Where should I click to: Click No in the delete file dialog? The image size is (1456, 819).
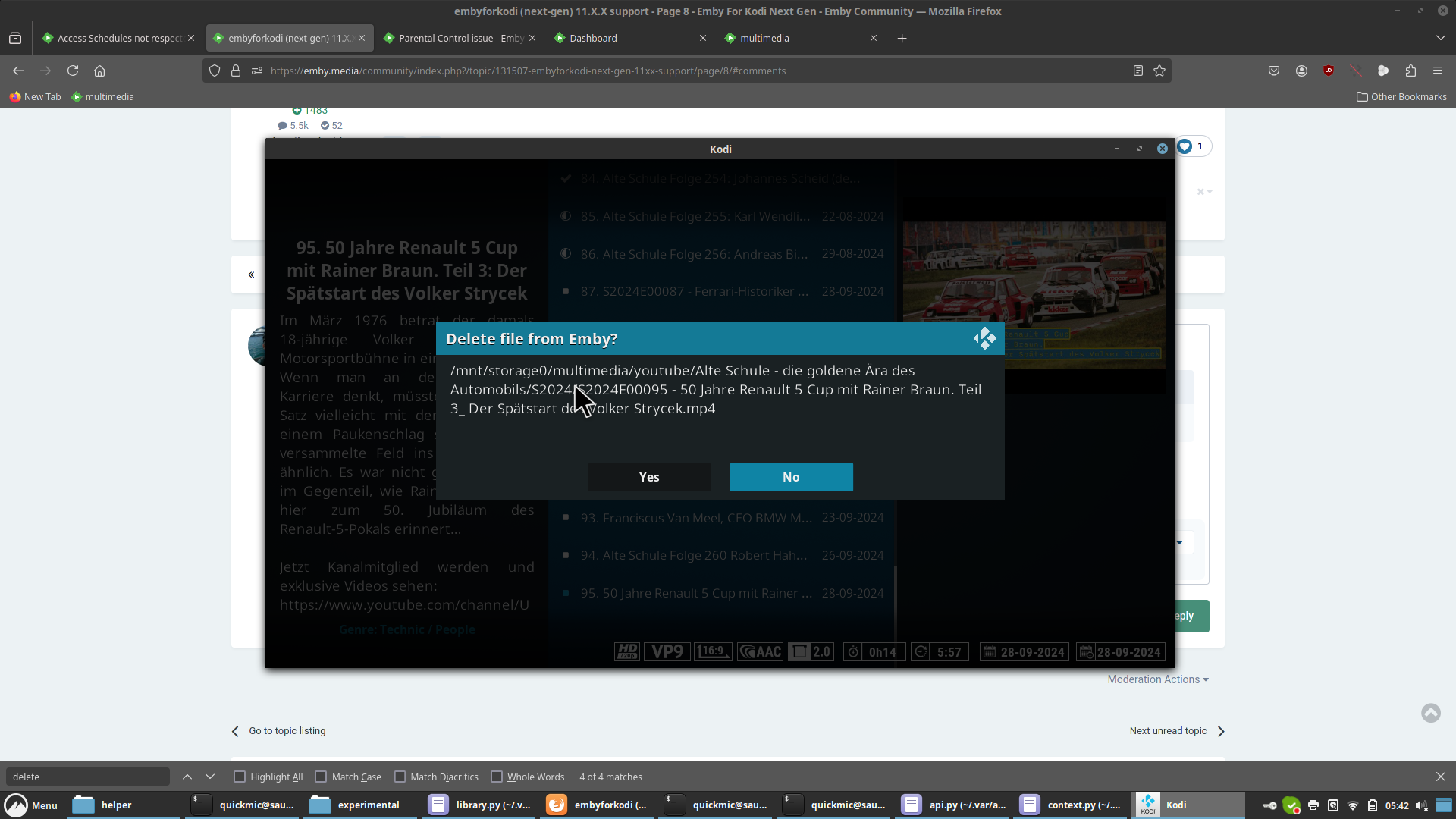click(x=791, y=477)
